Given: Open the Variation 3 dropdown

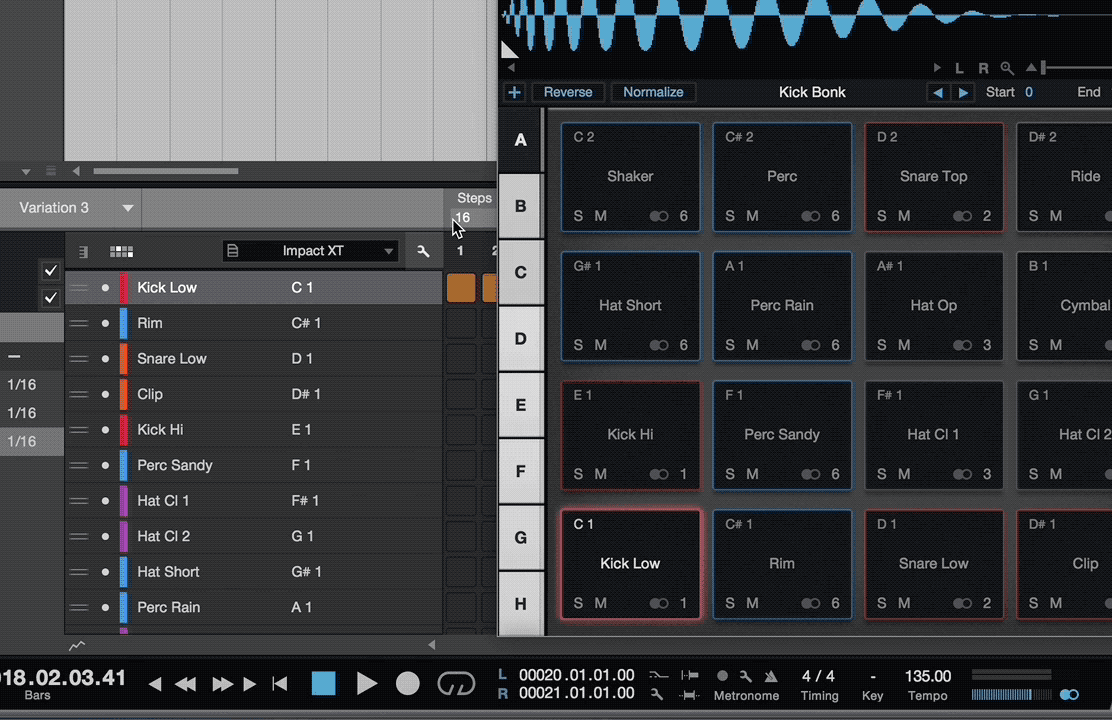Looking at the screenshot, I should [70, 207].
